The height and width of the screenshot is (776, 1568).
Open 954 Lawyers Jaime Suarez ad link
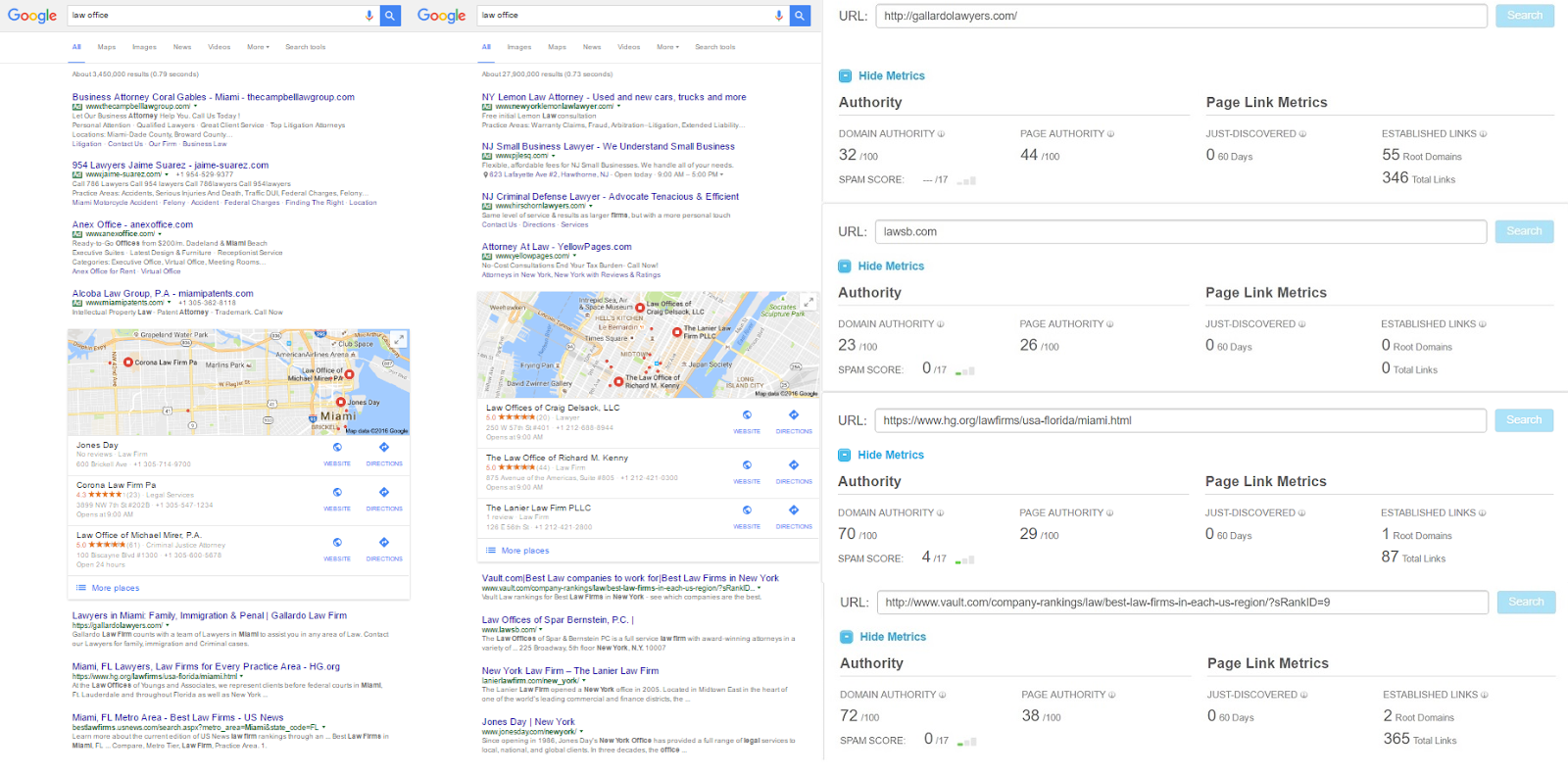click(170, 166)
